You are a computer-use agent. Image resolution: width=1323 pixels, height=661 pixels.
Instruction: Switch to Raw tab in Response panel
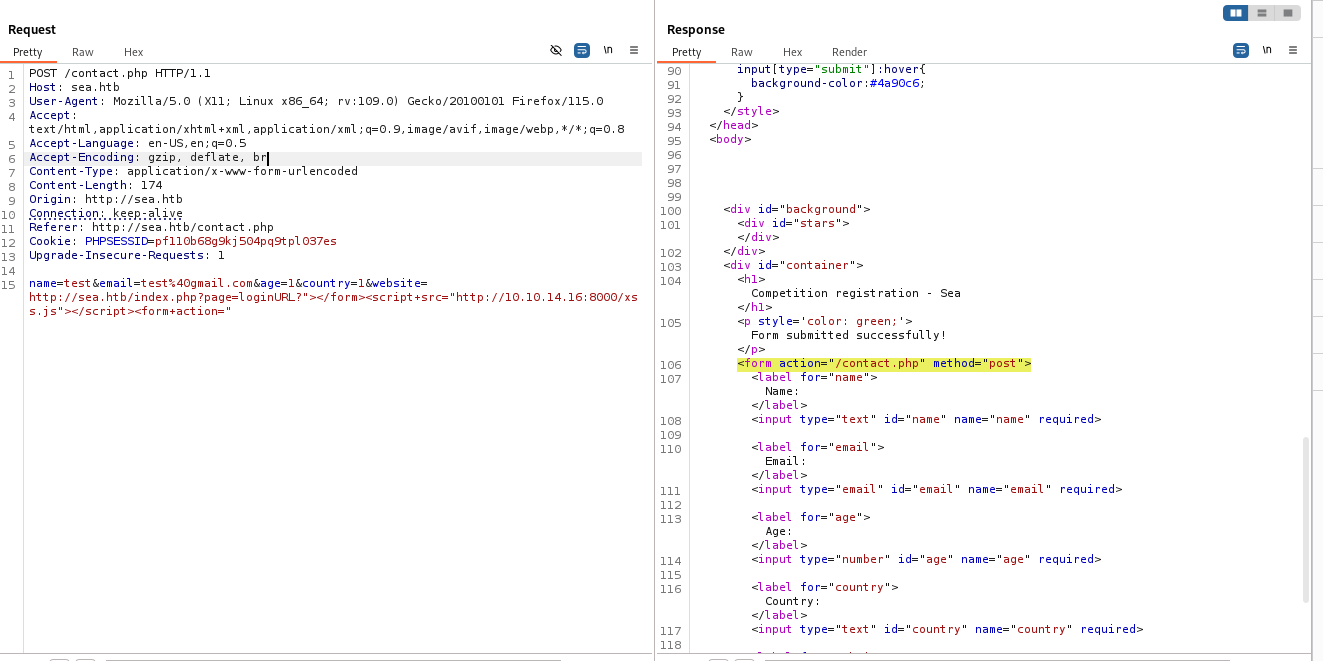(742, 52)
